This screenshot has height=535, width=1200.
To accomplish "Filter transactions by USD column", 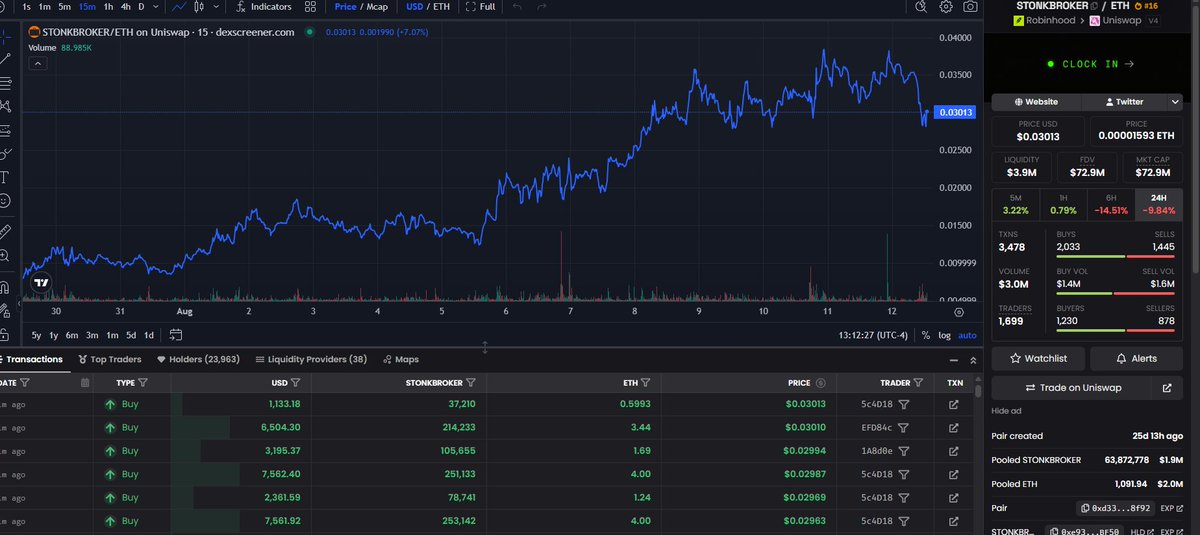I will 295,382.
